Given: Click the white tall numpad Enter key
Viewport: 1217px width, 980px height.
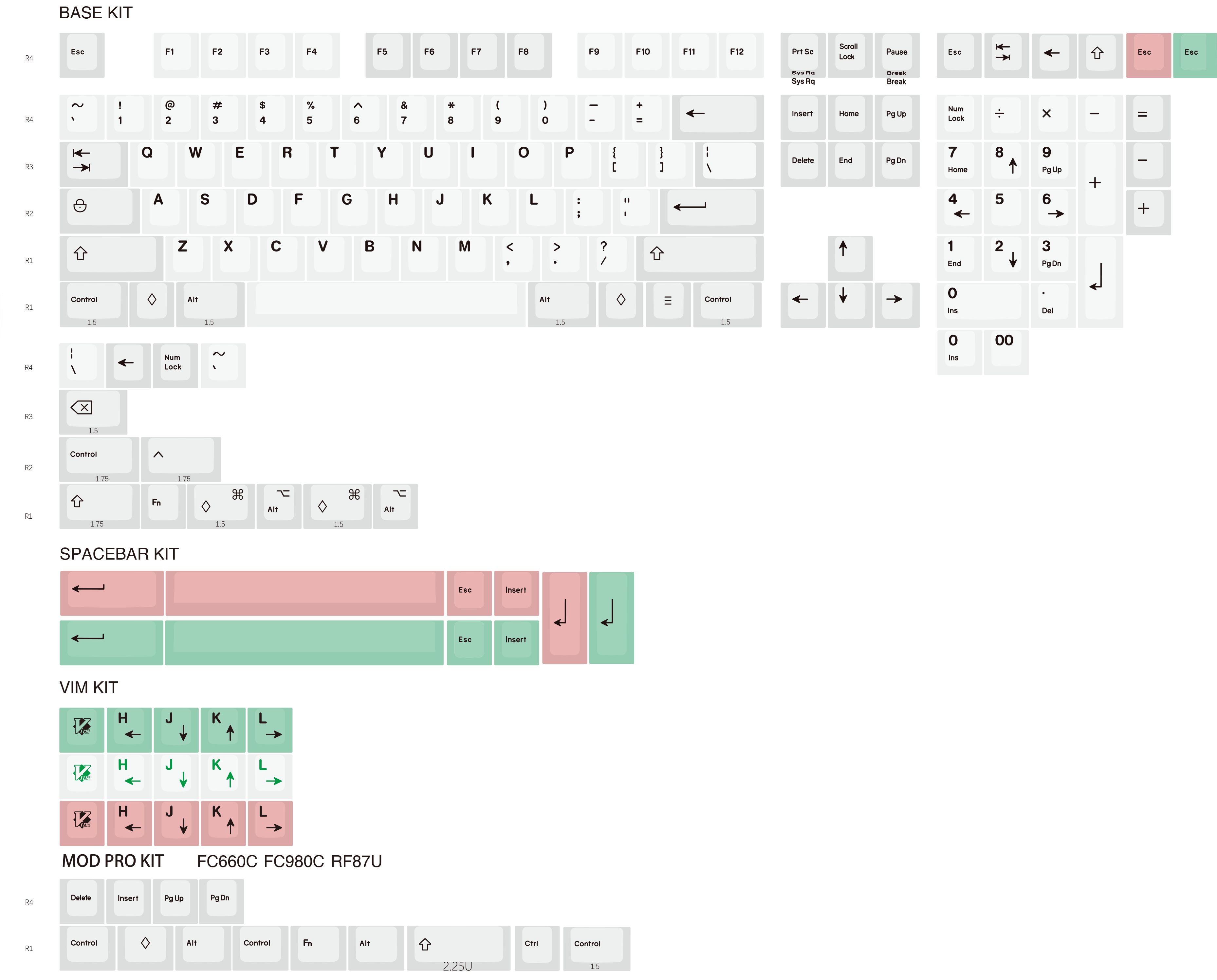Looking at the screenshot, I should (x=1100, y=282).
